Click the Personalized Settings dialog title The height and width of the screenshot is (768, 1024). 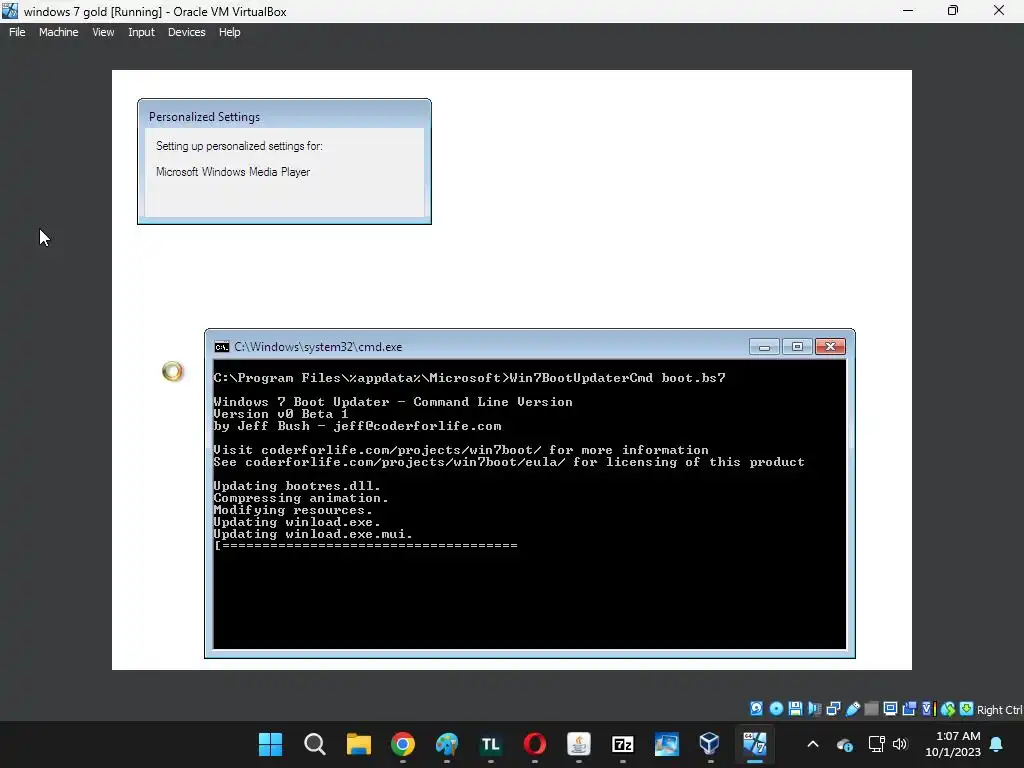(204, 117)
